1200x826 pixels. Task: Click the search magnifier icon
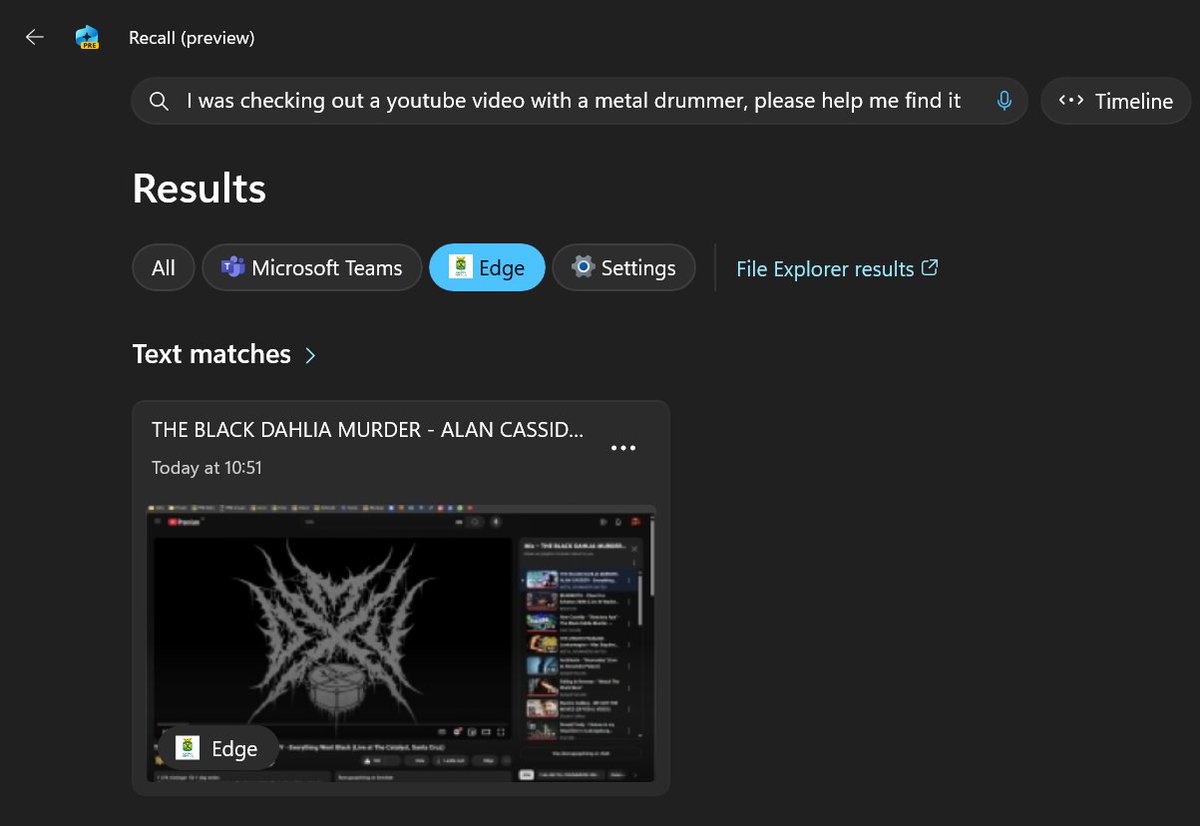(159, 101)
